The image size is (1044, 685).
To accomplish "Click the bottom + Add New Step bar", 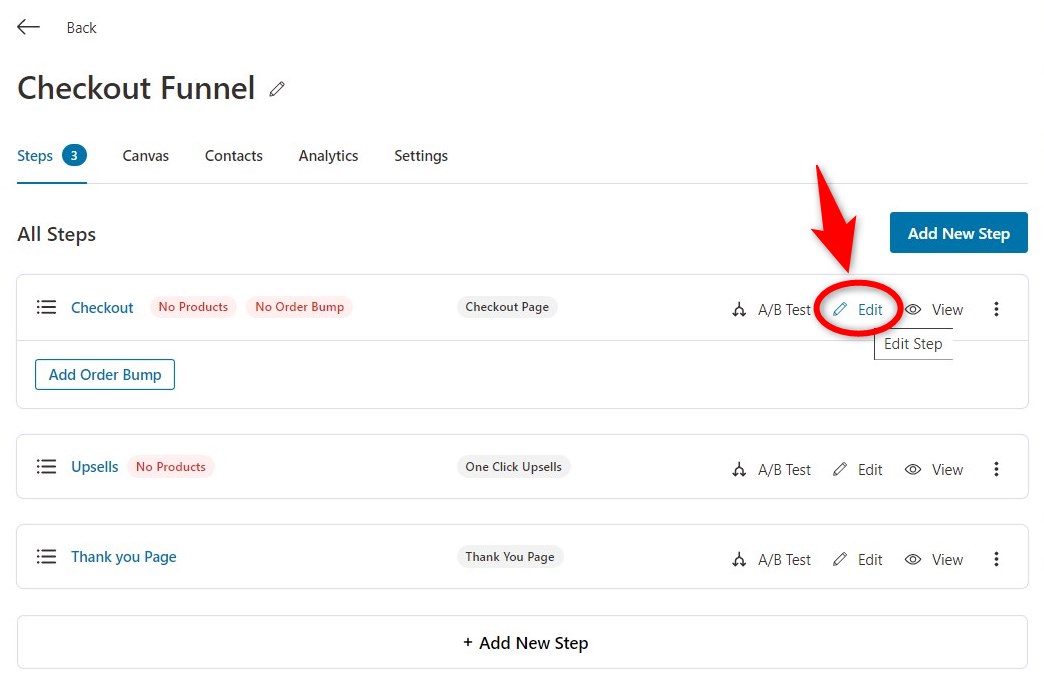I will click(522, 643).
